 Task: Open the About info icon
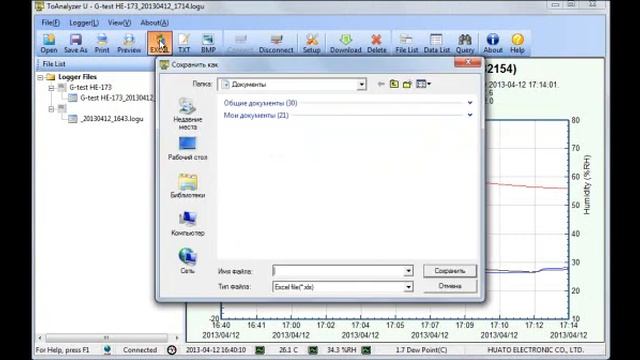click(493, 43)
